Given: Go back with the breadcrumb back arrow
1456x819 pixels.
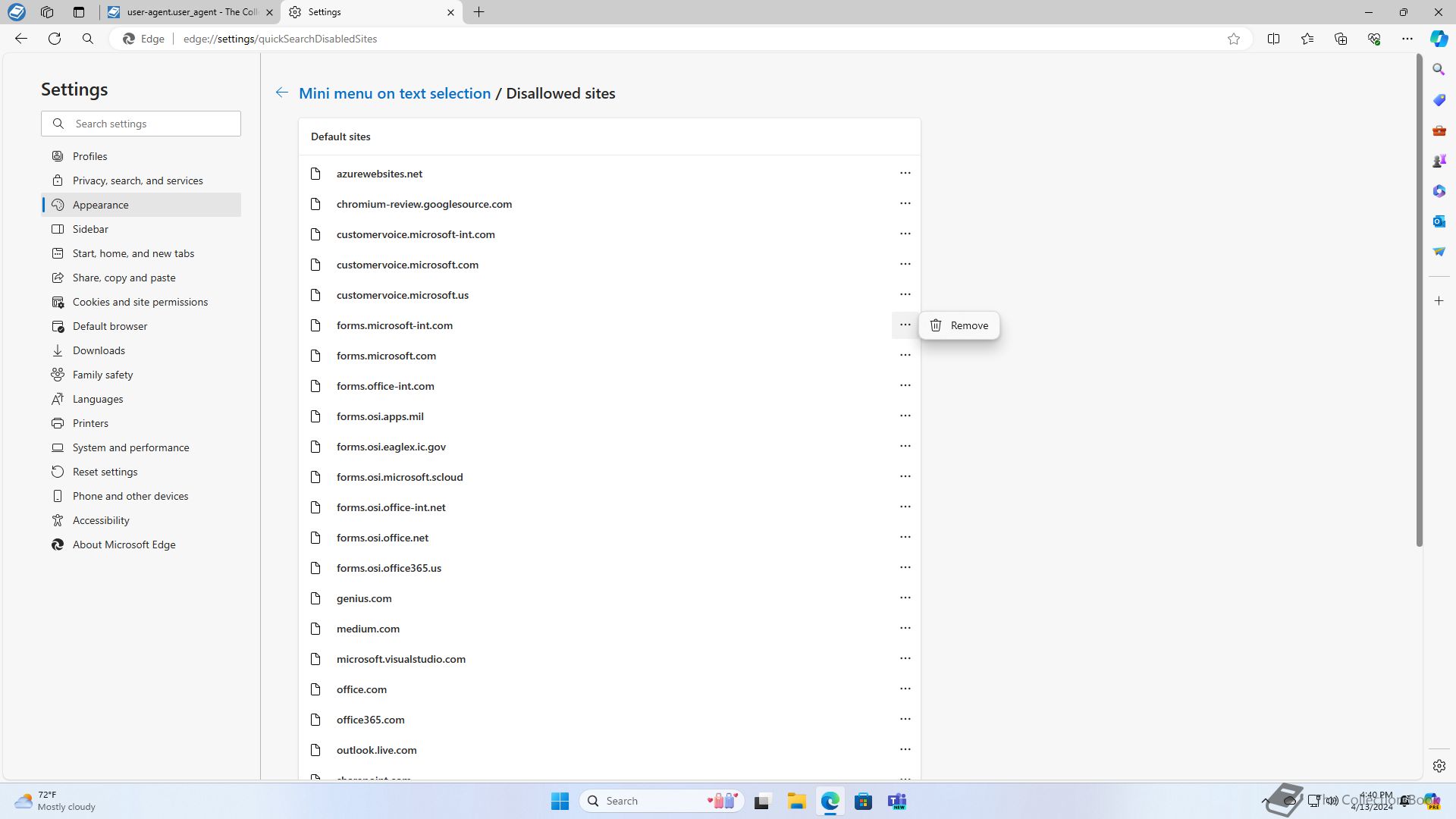Looking at the screenshot, I should pyautogui.click(x=281, y=93).
